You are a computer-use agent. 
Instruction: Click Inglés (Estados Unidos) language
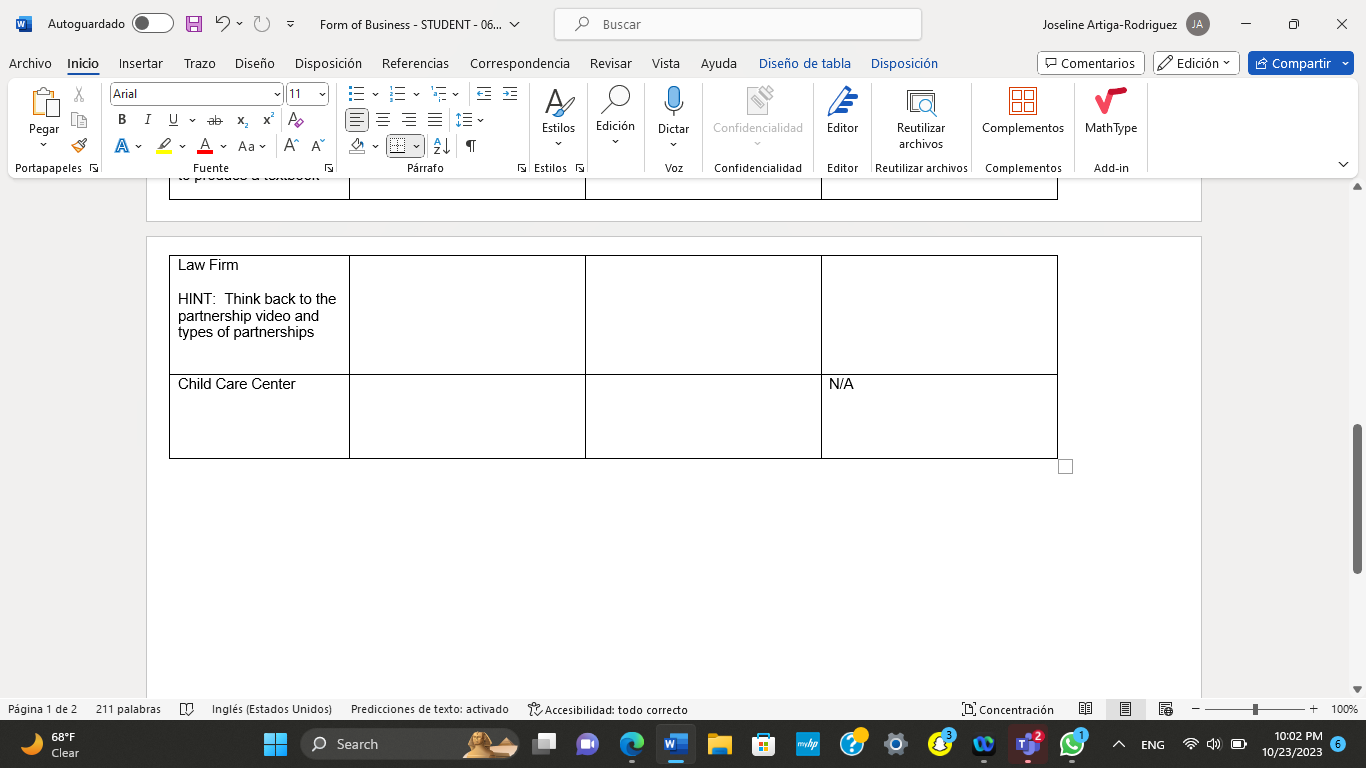click(272, 709)
